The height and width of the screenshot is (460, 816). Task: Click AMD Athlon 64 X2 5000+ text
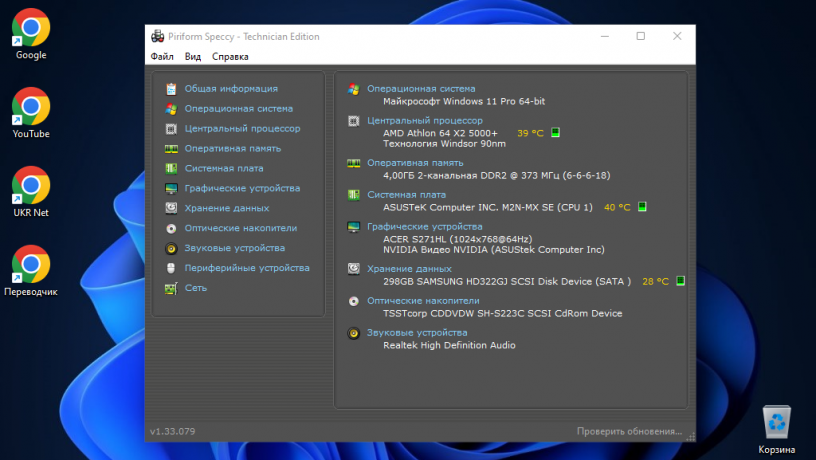click(x=440, y=133)
